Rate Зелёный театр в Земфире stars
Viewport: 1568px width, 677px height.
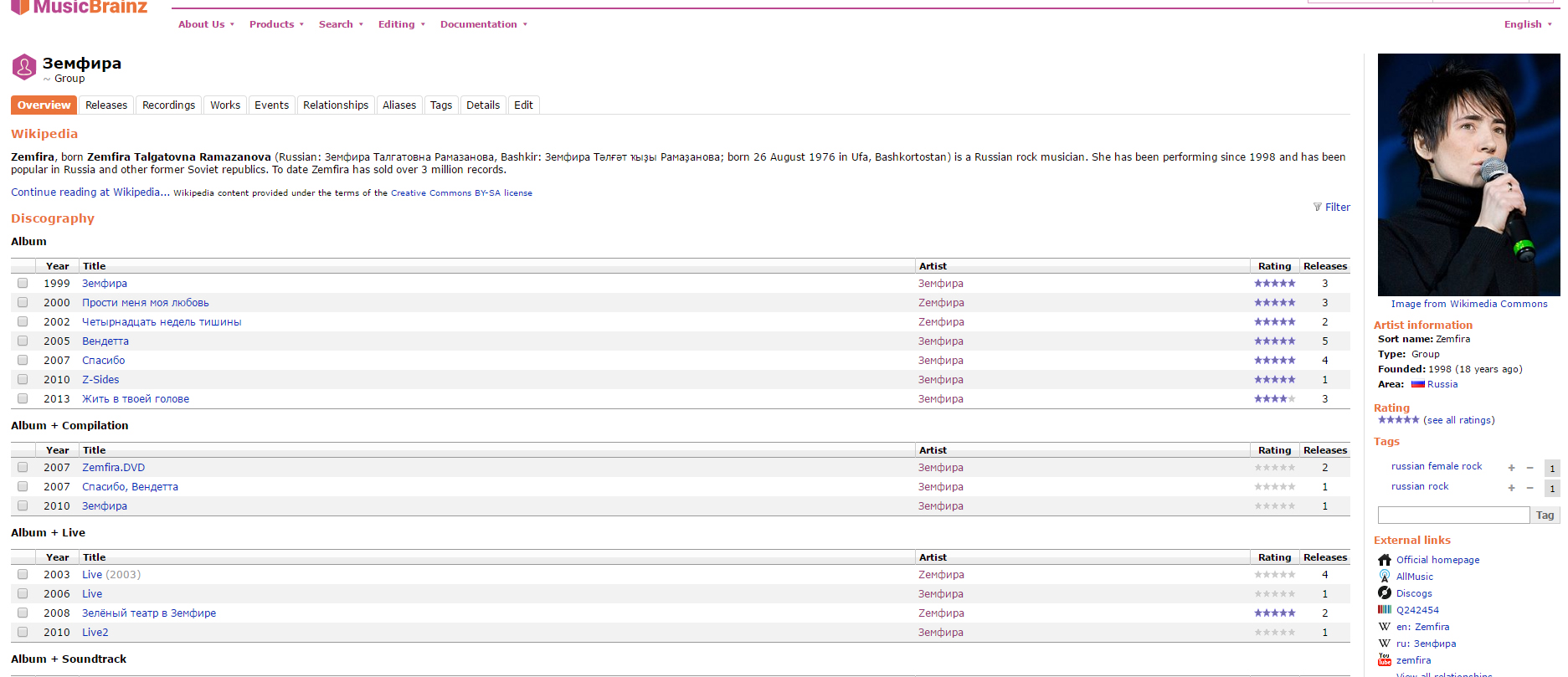1274,613
